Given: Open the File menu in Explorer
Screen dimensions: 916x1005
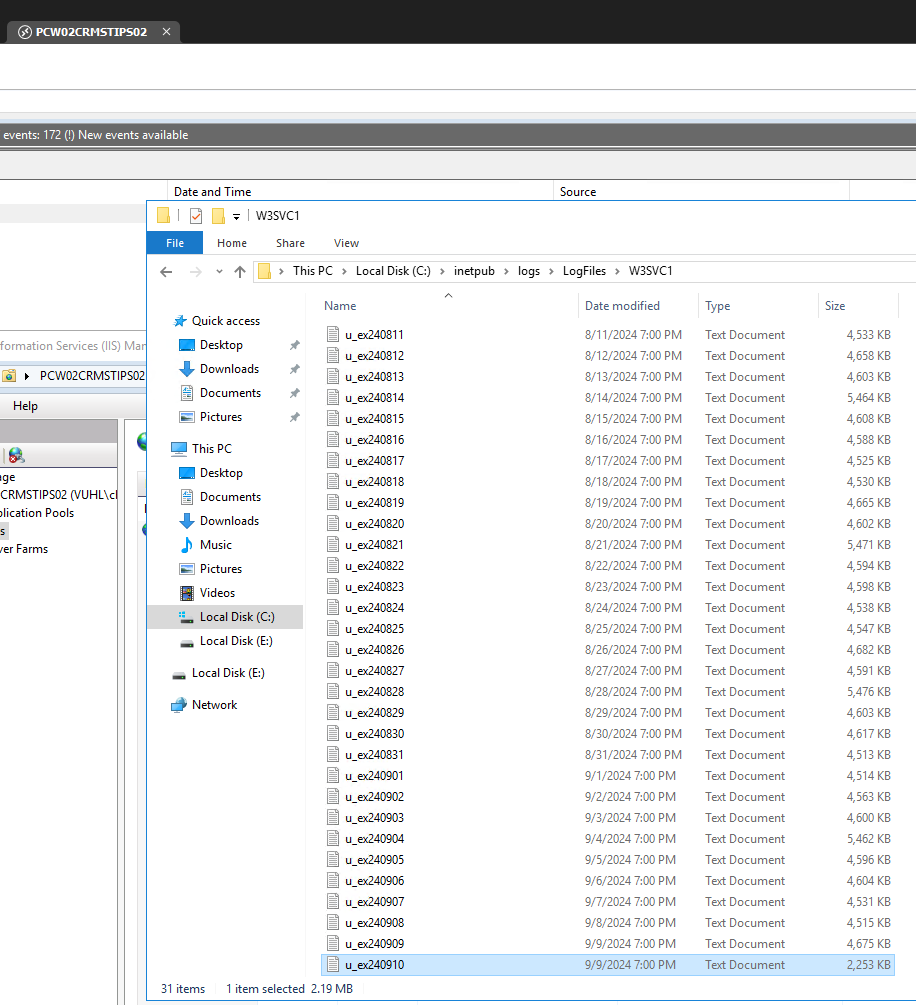Looking at the screenshot, I should (x=174, y=242).
